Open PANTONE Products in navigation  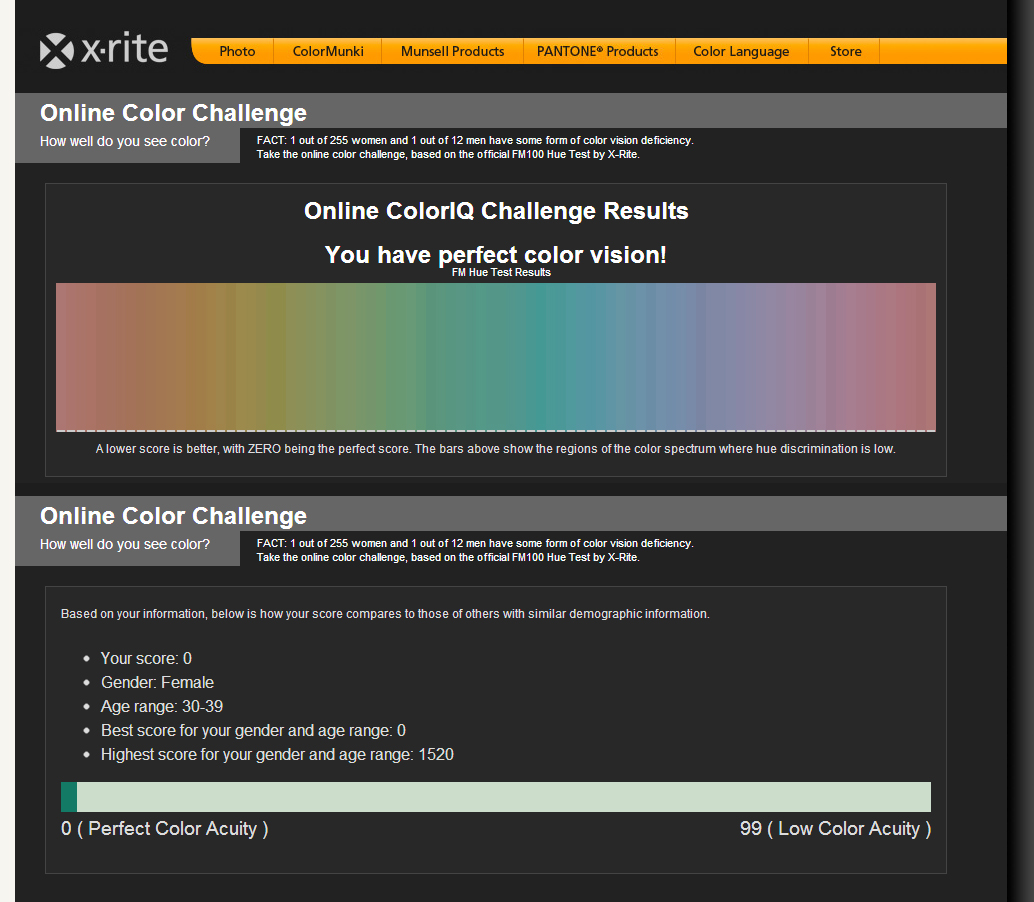tap(597, 51)
